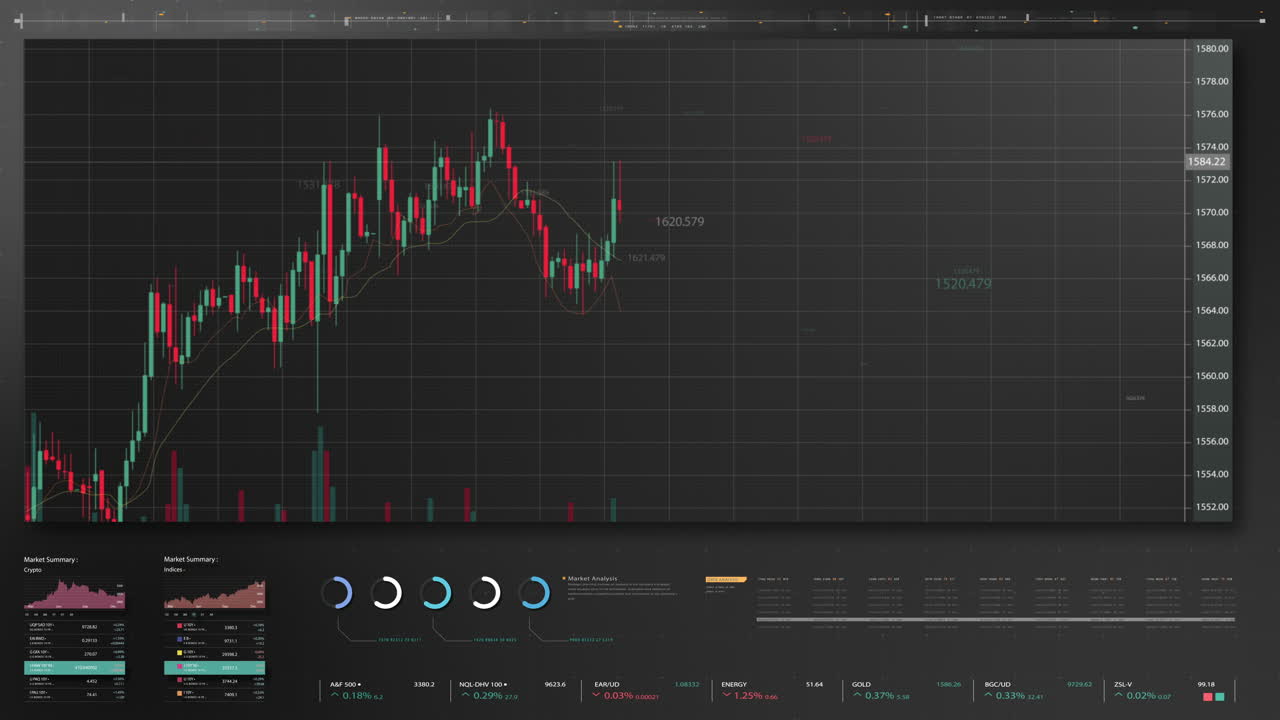
Task: Select the yellow swatch in Indices list
Action: (x=179, y=653)
